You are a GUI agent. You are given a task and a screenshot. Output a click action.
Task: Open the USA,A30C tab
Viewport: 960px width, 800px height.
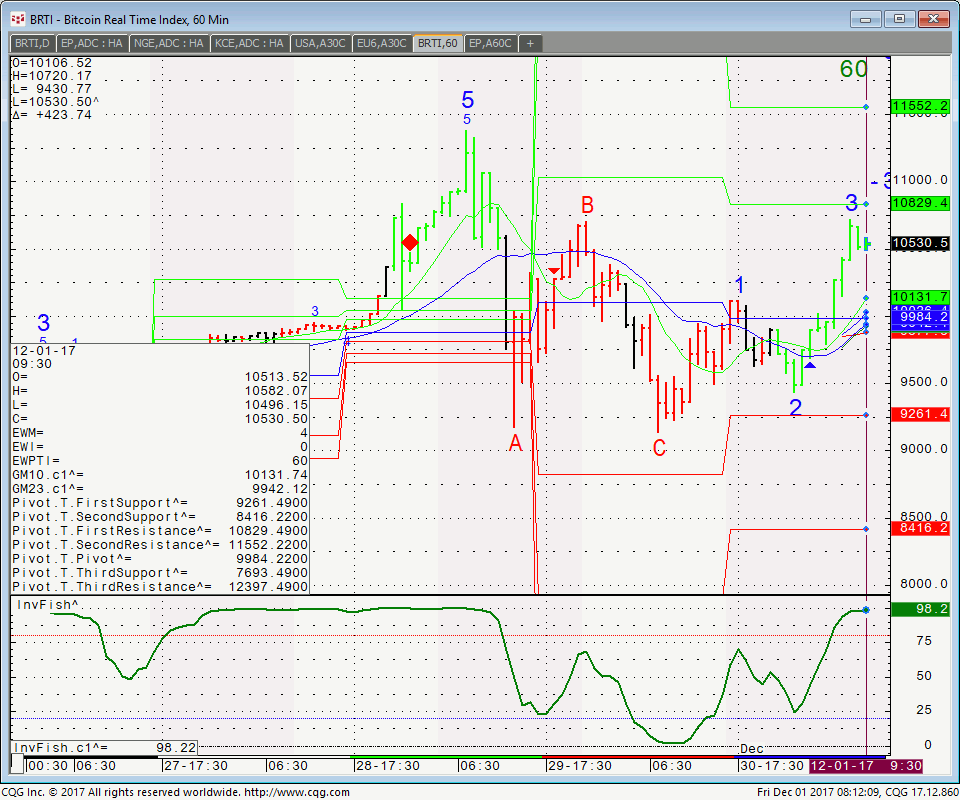320,43
